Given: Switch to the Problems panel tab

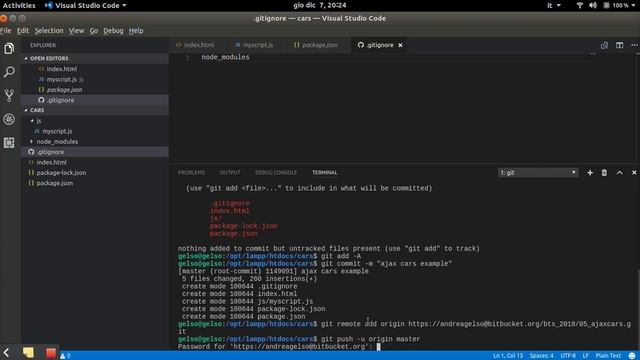Looking at the screenshot, I should point(191,173).
